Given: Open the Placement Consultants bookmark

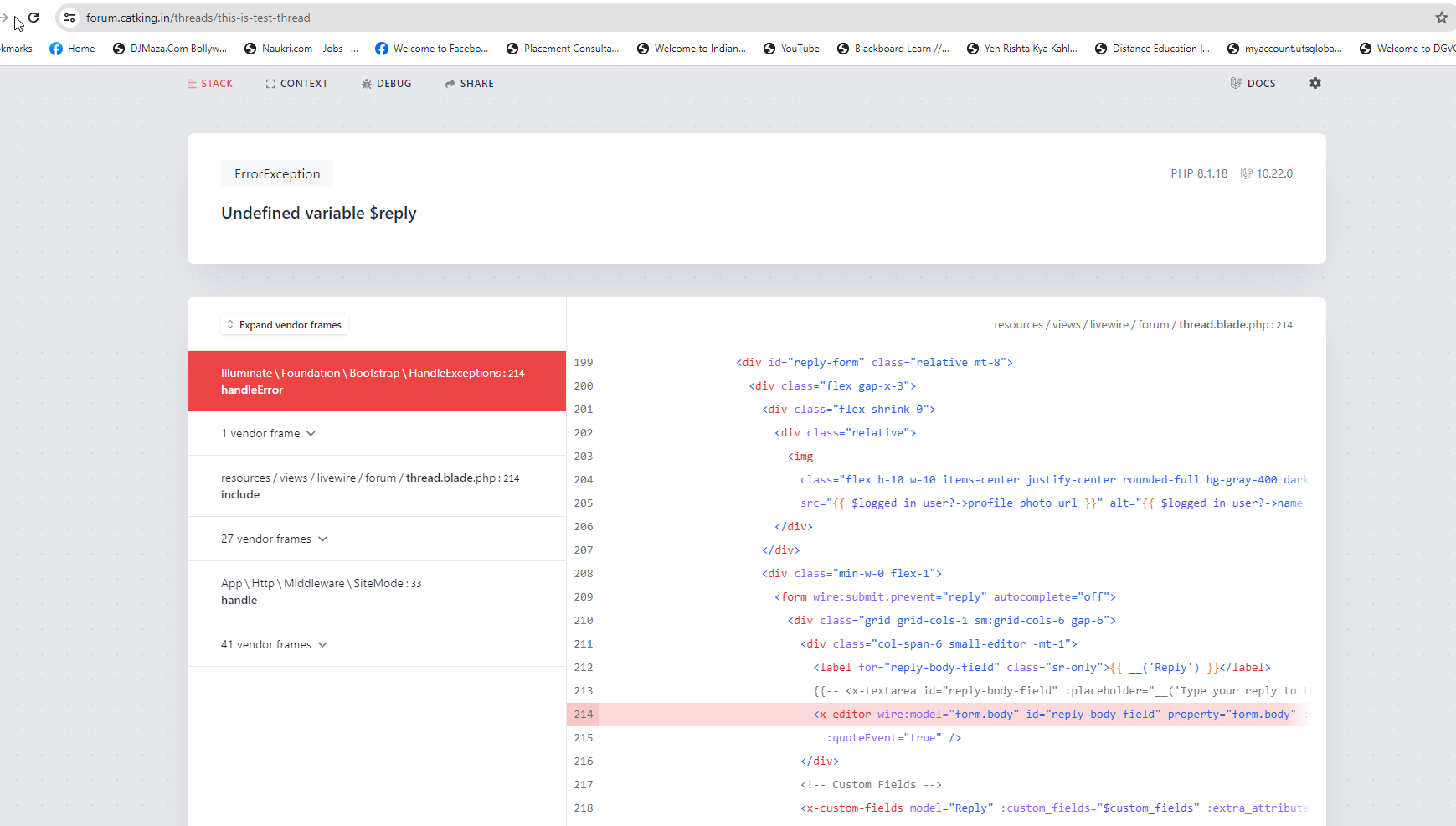Looking at the screenshot, I should [x=563, y=49].
